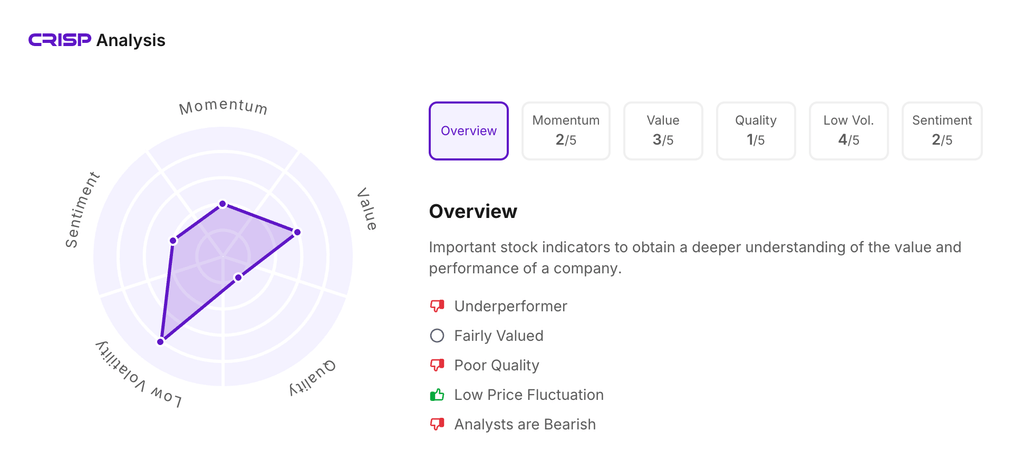Click the thumbs-down beside Analysts are Bearish
This screenshot has width=1024, height=476.
point(437,424)
